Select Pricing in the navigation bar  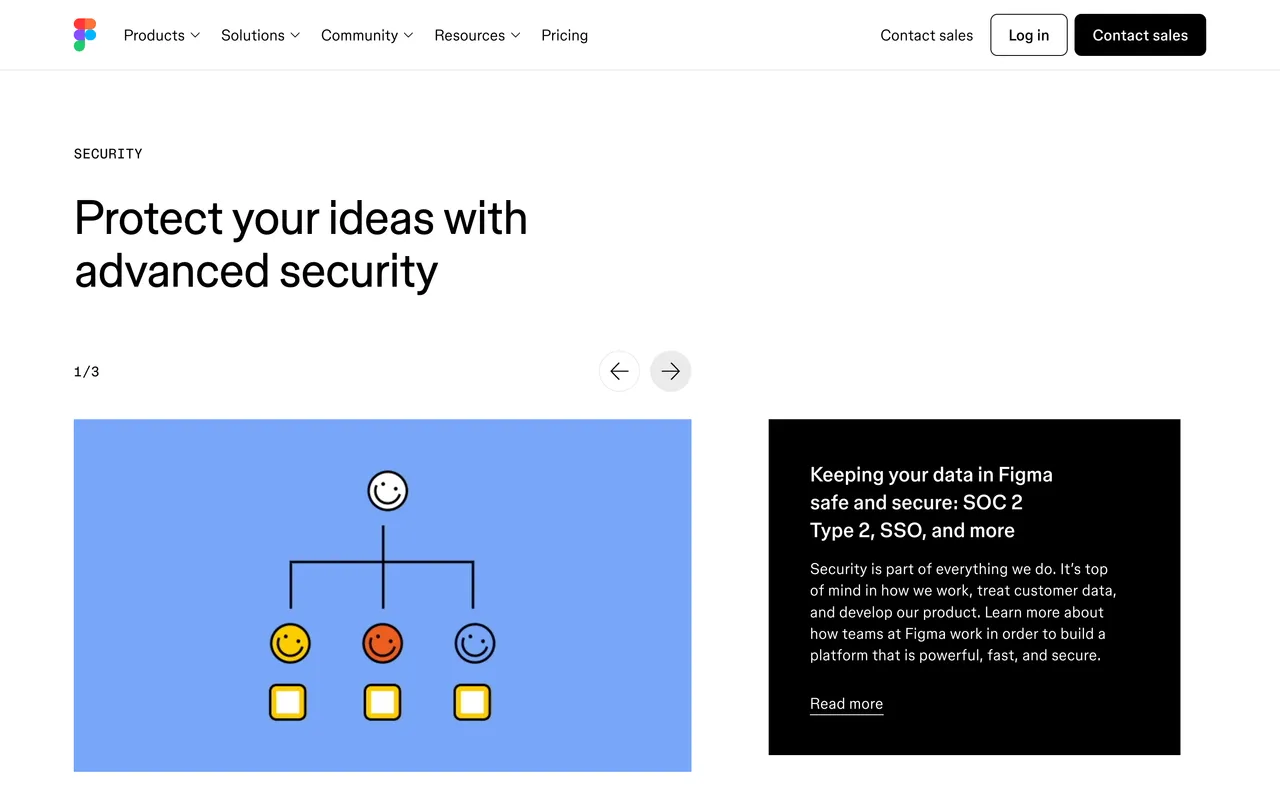[564, 35]
